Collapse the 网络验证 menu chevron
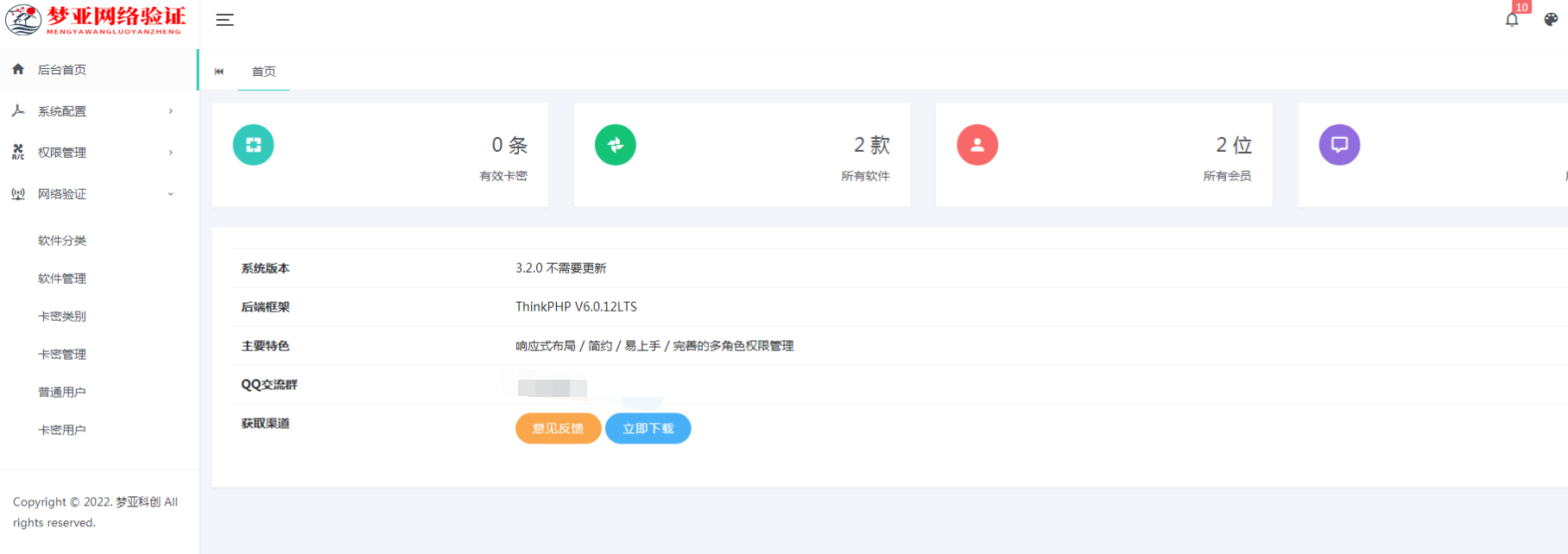 point(171,194)
